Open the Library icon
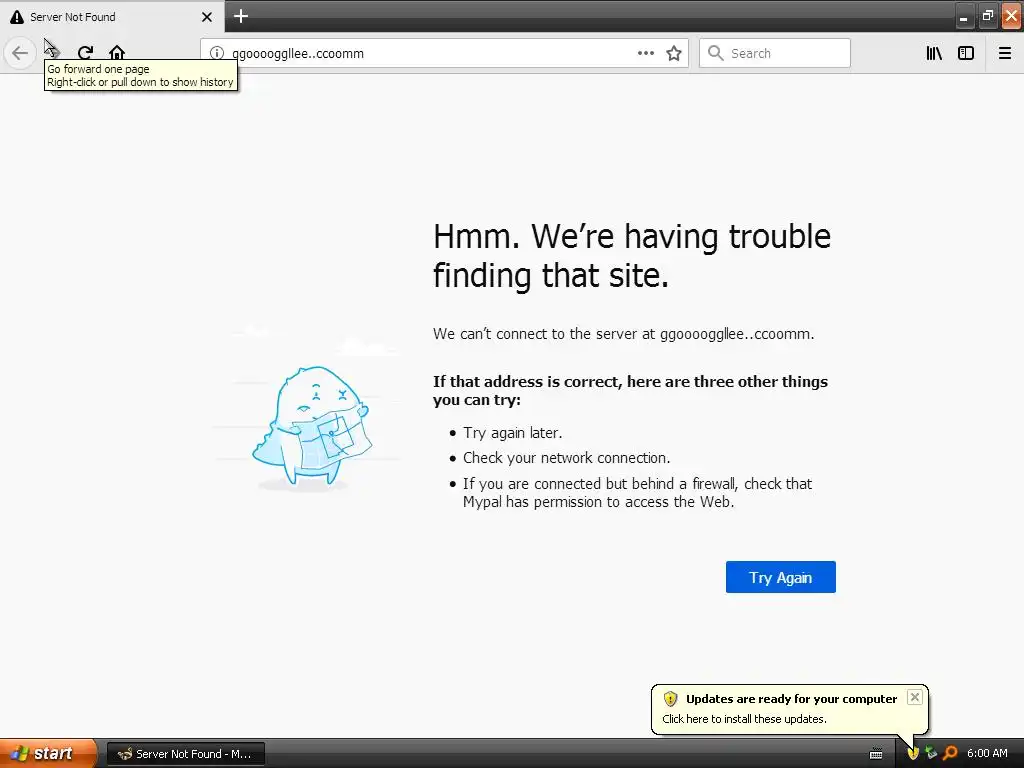 pyautogui.click(x=934, y=53)
